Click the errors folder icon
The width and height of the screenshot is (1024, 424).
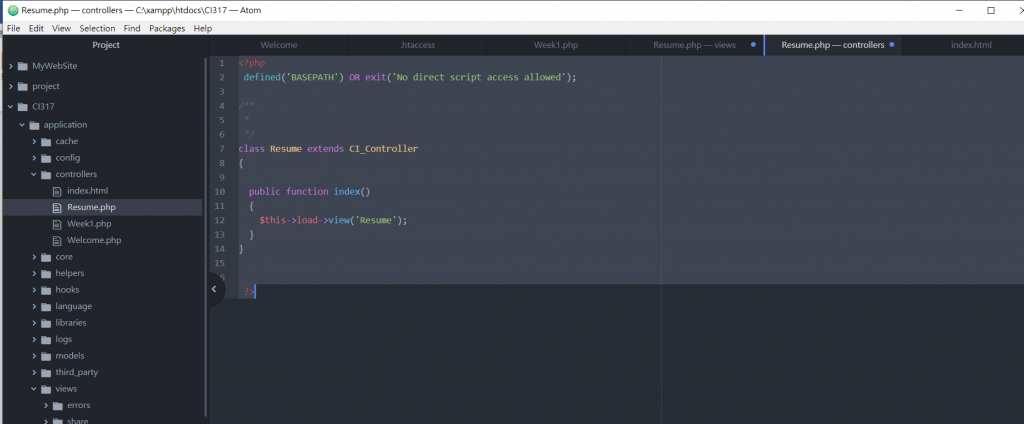coord(57,405)
